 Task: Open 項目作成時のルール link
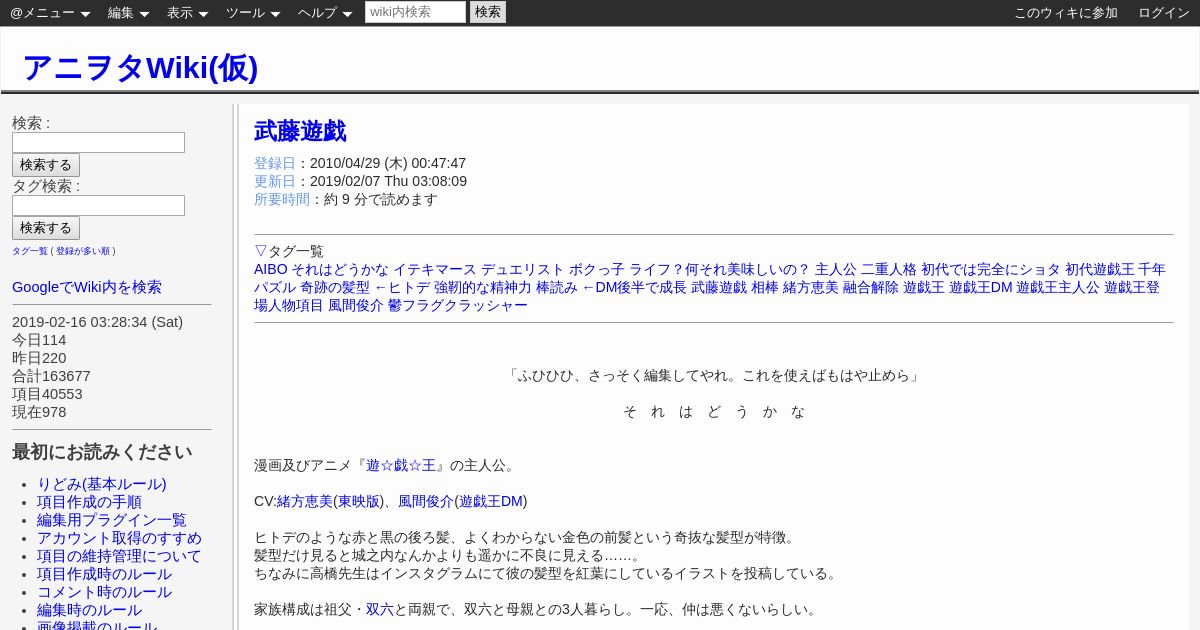click(104, 574)
